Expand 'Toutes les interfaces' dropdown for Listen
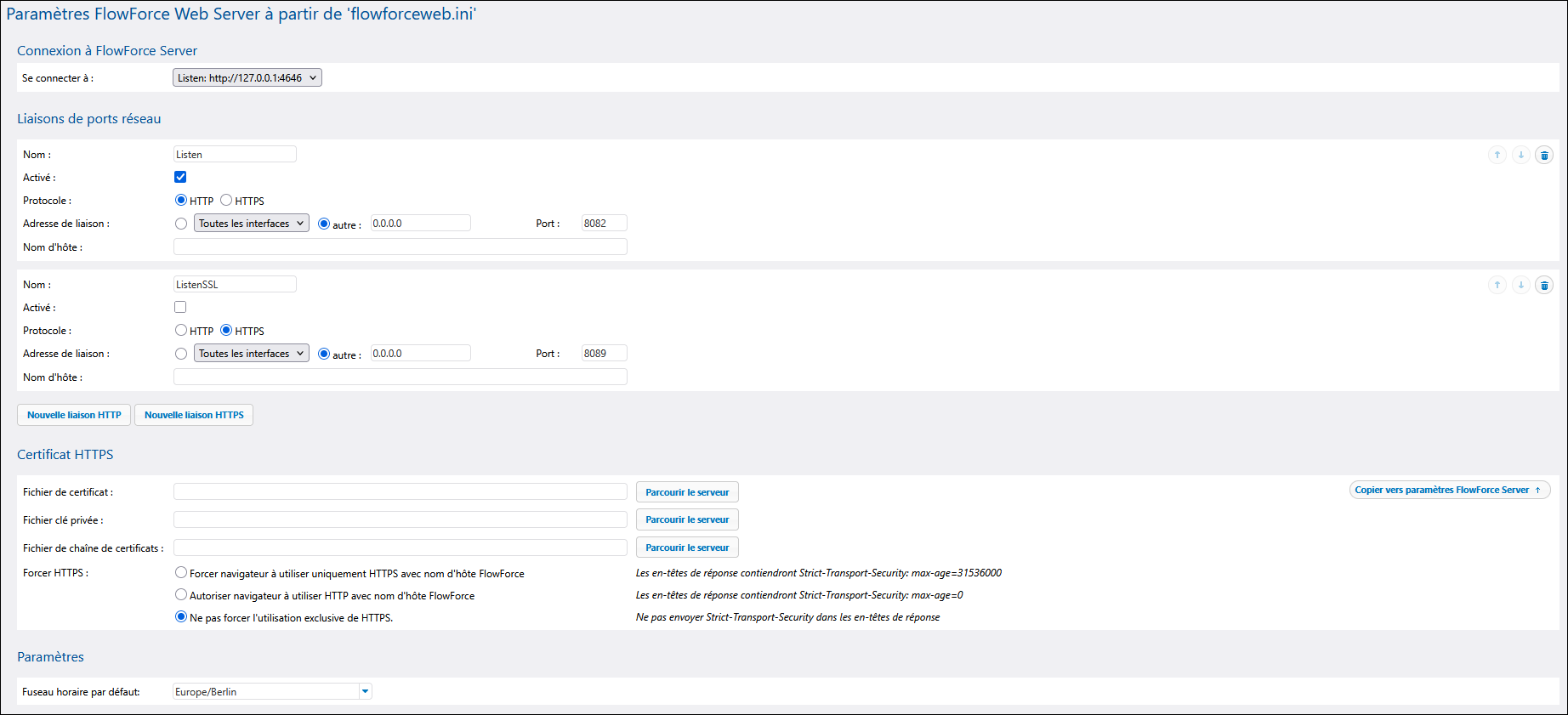1568x715 pixels. point(251,224)
